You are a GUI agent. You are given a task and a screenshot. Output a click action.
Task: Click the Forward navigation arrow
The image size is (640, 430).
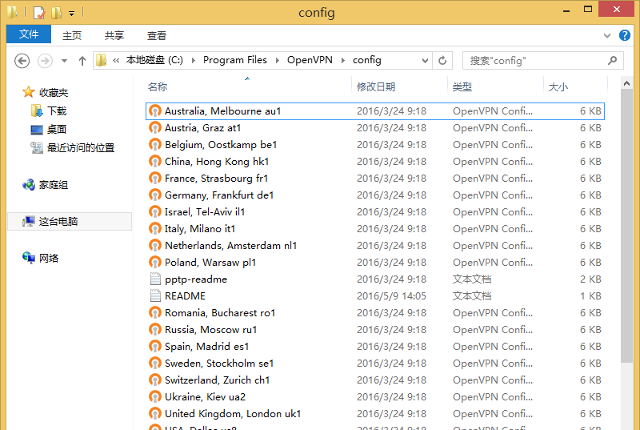[x=45, y=61]
